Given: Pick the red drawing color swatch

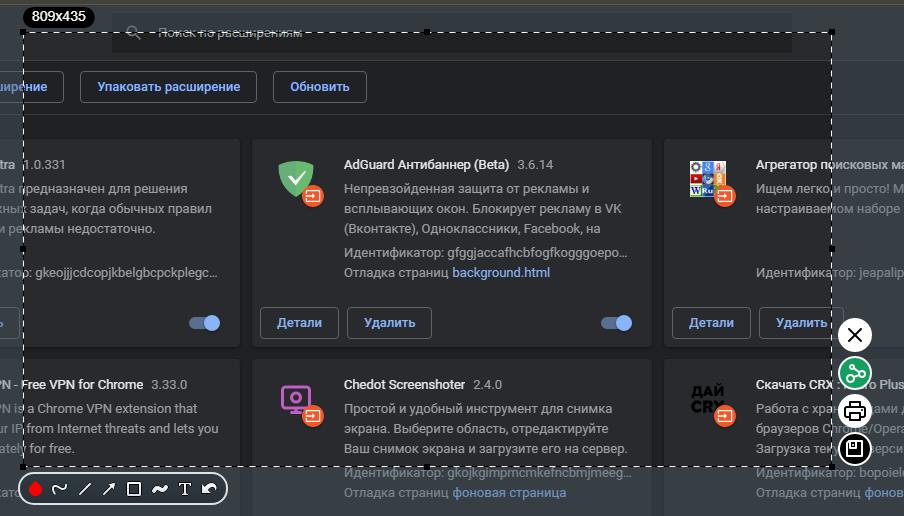Looking at the screenshot, I should [35, 489].
